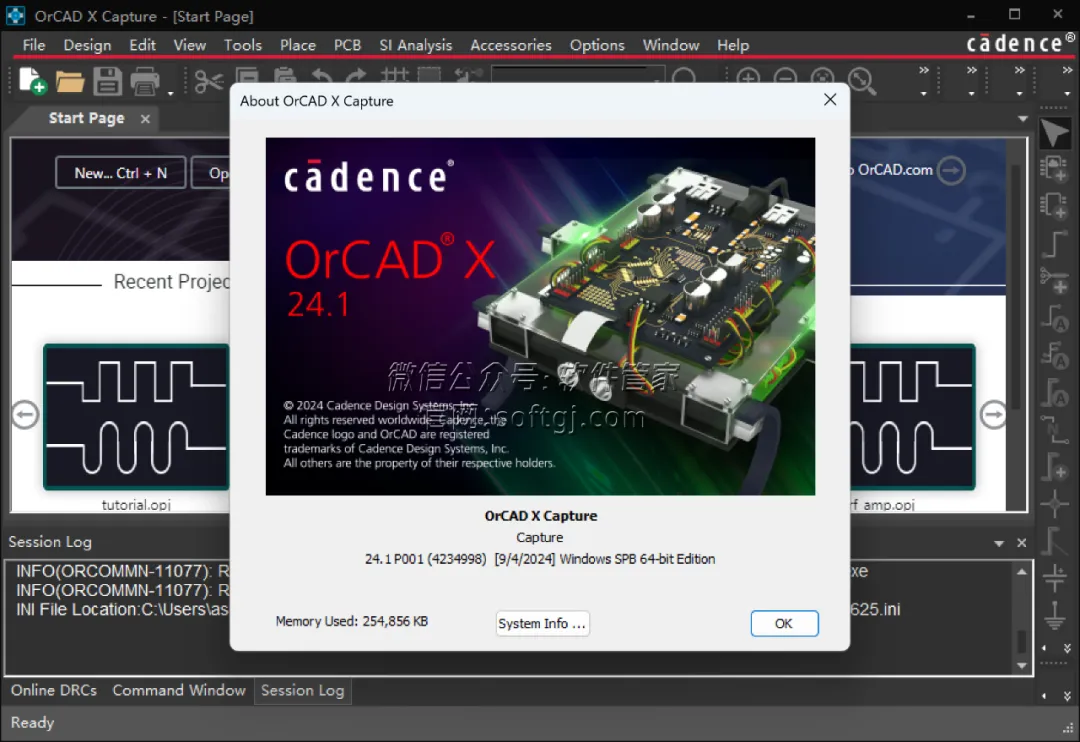
Task: Choose the Place Net Group tool
Action: pos(1055,281)
